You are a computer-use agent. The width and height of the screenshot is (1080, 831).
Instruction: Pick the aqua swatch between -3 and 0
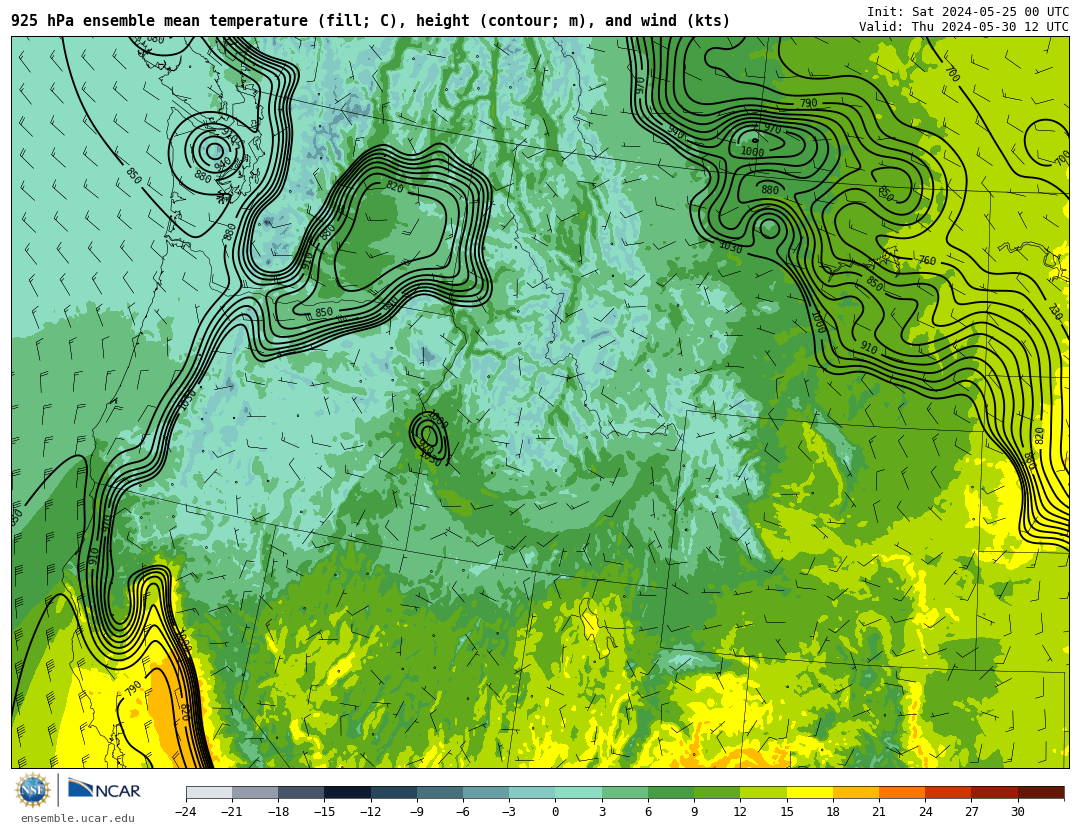[532, 792]
